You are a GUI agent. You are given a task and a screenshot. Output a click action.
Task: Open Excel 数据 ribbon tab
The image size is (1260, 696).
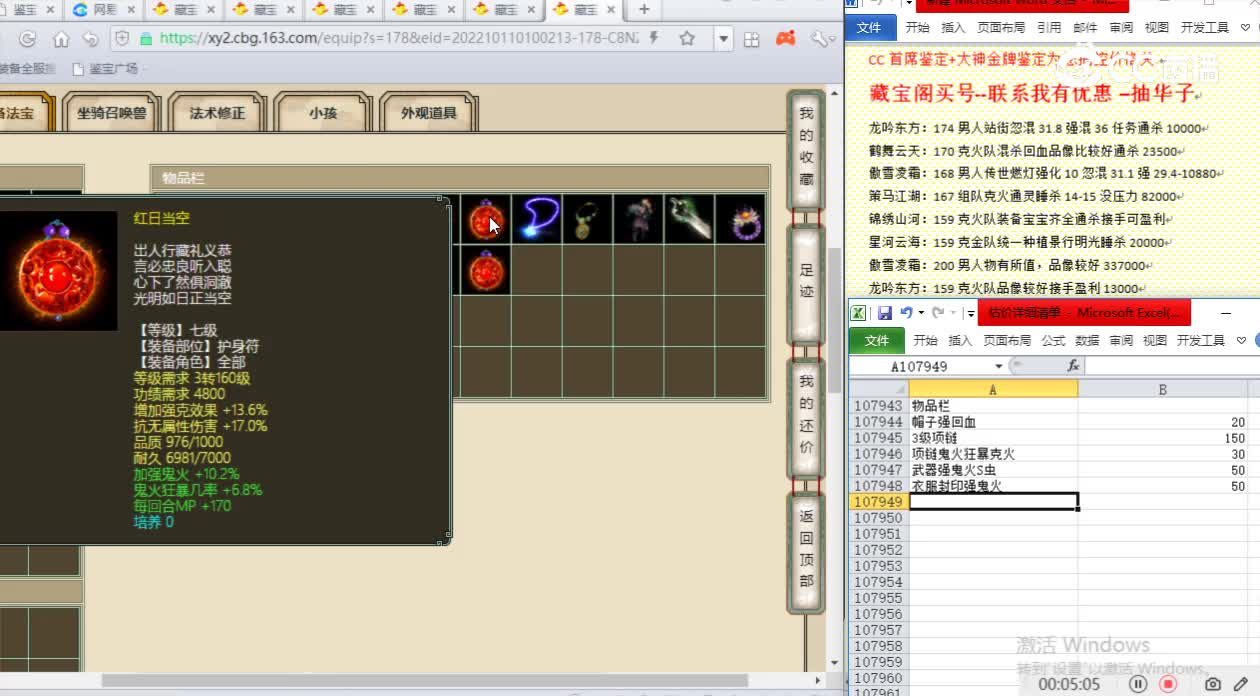tap(1087, 340)
